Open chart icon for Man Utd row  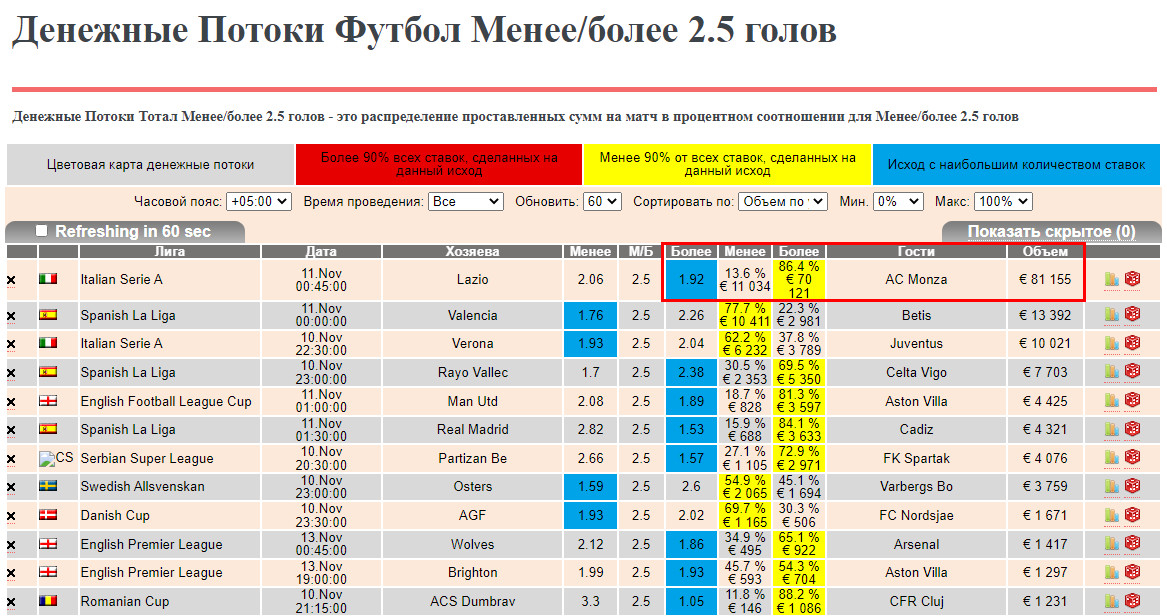pos(1111,401)
